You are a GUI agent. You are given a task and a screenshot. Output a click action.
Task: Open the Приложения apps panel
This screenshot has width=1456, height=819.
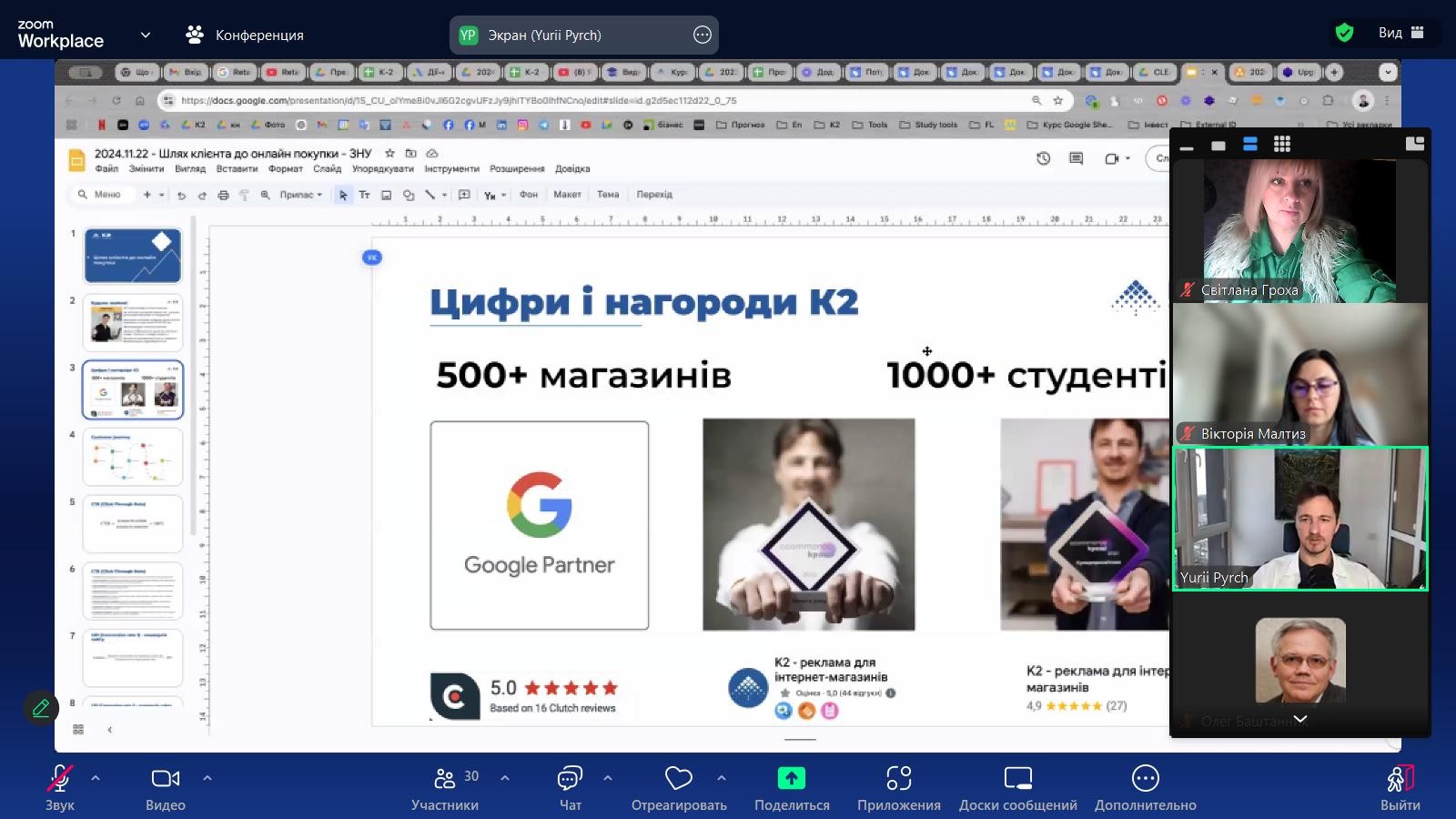pos(899,787)
